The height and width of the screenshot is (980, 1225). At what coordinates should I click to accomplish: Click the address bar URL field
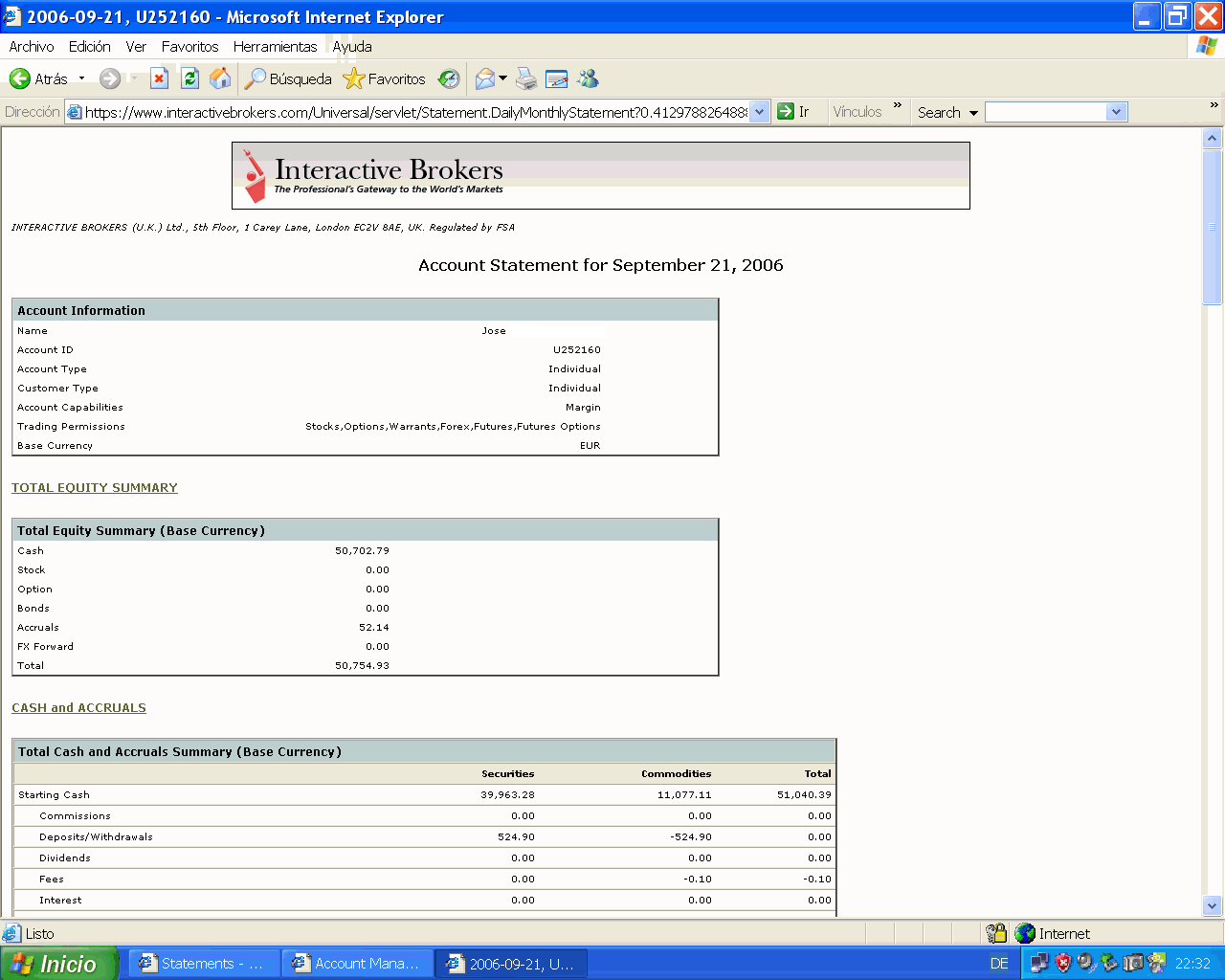[415, 112]
